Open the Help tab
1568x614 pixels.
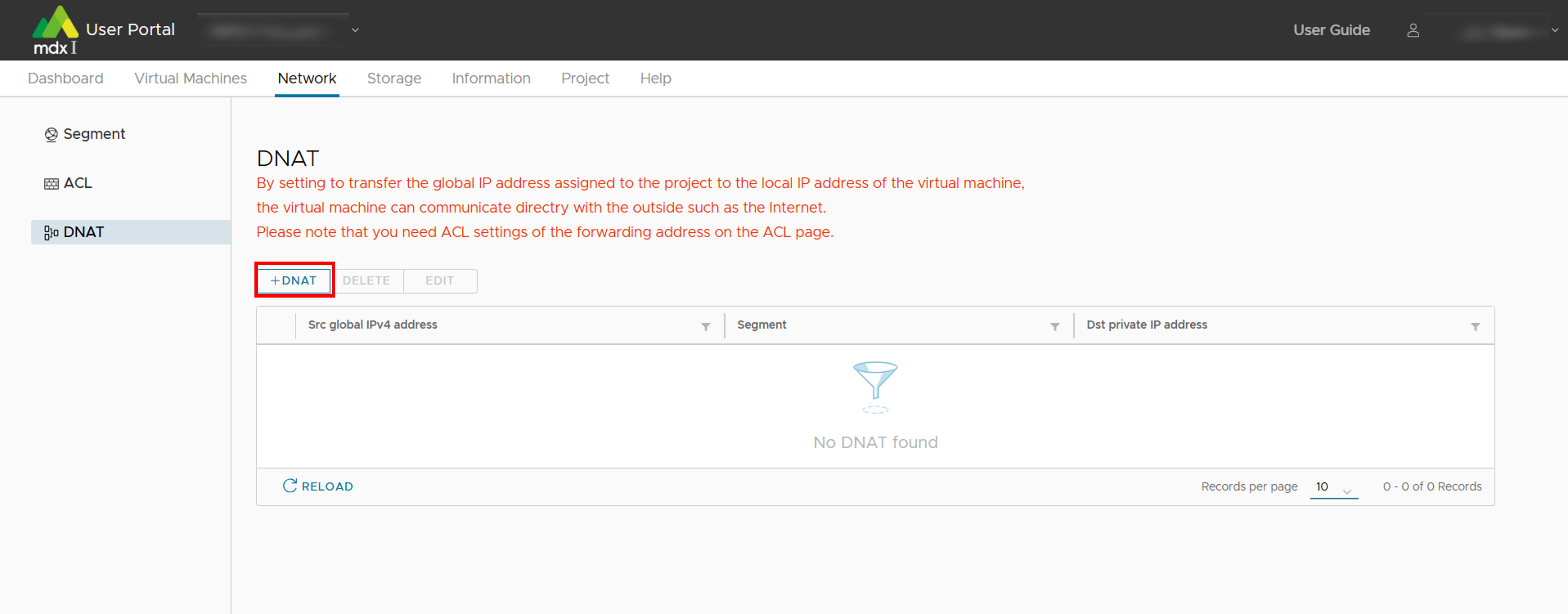pyautogui.click(x=655, y=78)
